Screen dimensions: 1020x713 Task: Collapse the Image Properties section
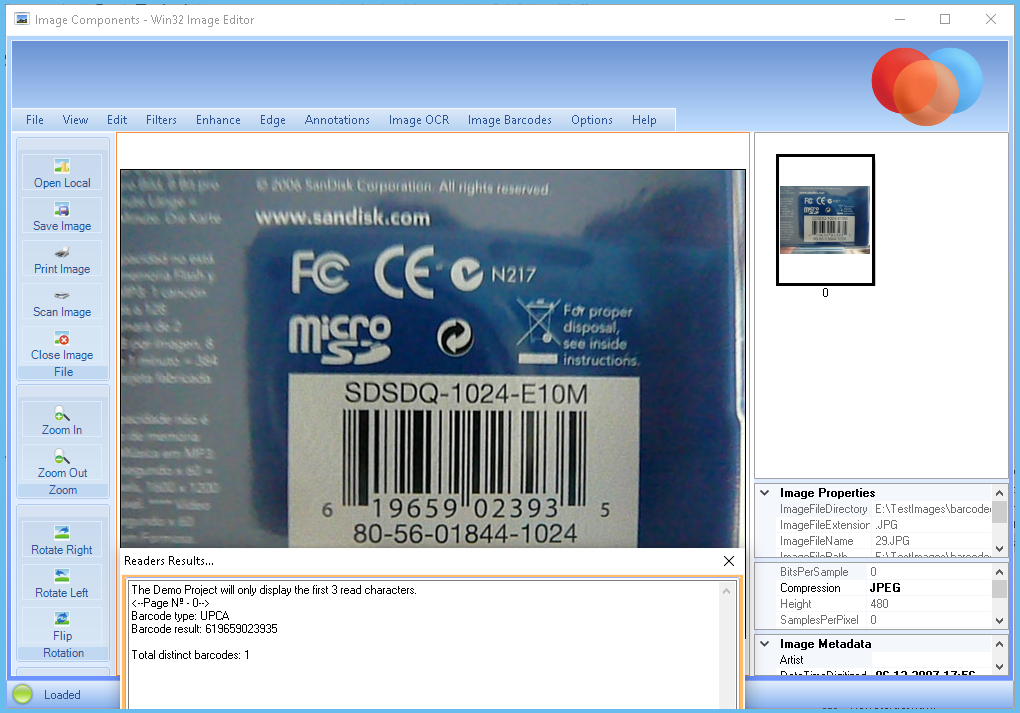point(765,492)
